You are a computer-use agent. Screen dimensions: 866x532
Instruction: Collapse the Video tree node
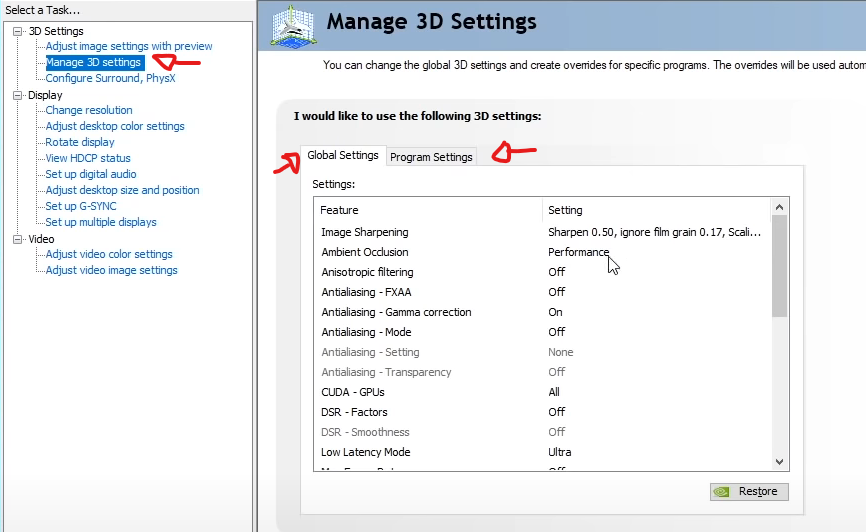click(x=18, y=239)
